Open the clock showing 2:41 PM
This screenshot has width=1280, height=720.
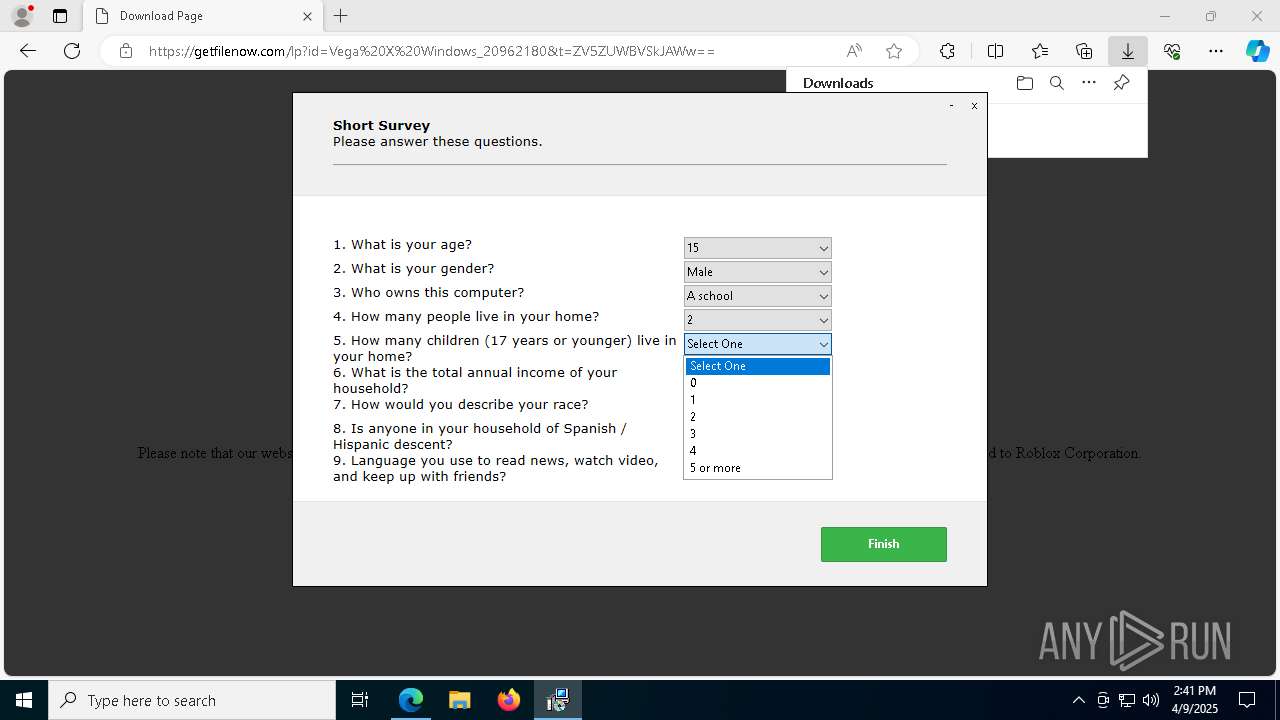(1194, 700)
